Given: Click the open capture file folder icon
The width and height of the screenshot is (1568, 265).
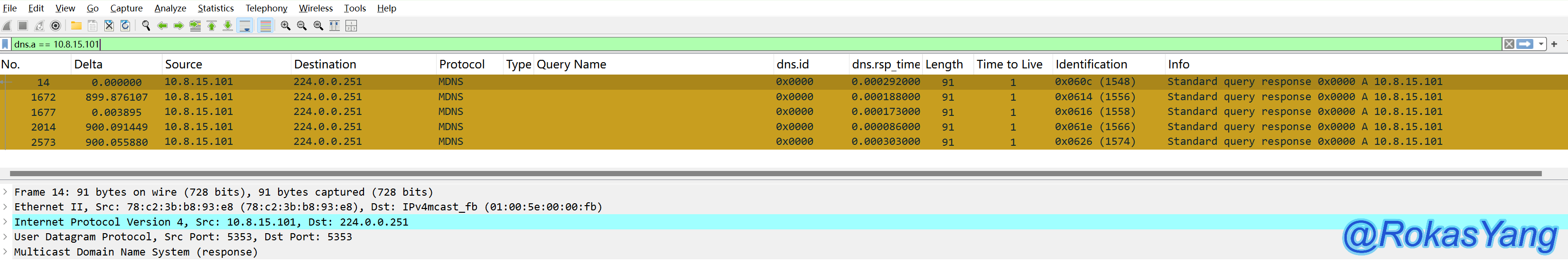Looking at the screenshot, I should tap(76, 26).
